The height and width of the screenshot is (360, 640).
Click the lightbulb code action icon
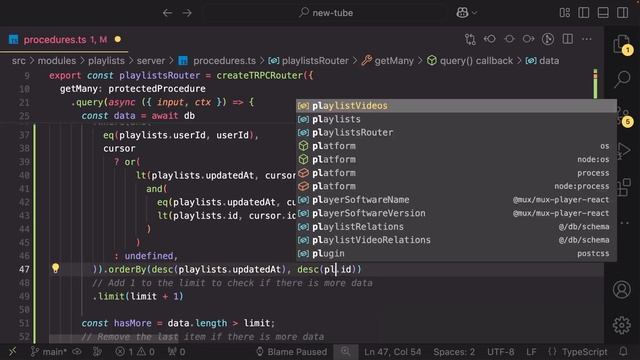coord(56,268)
